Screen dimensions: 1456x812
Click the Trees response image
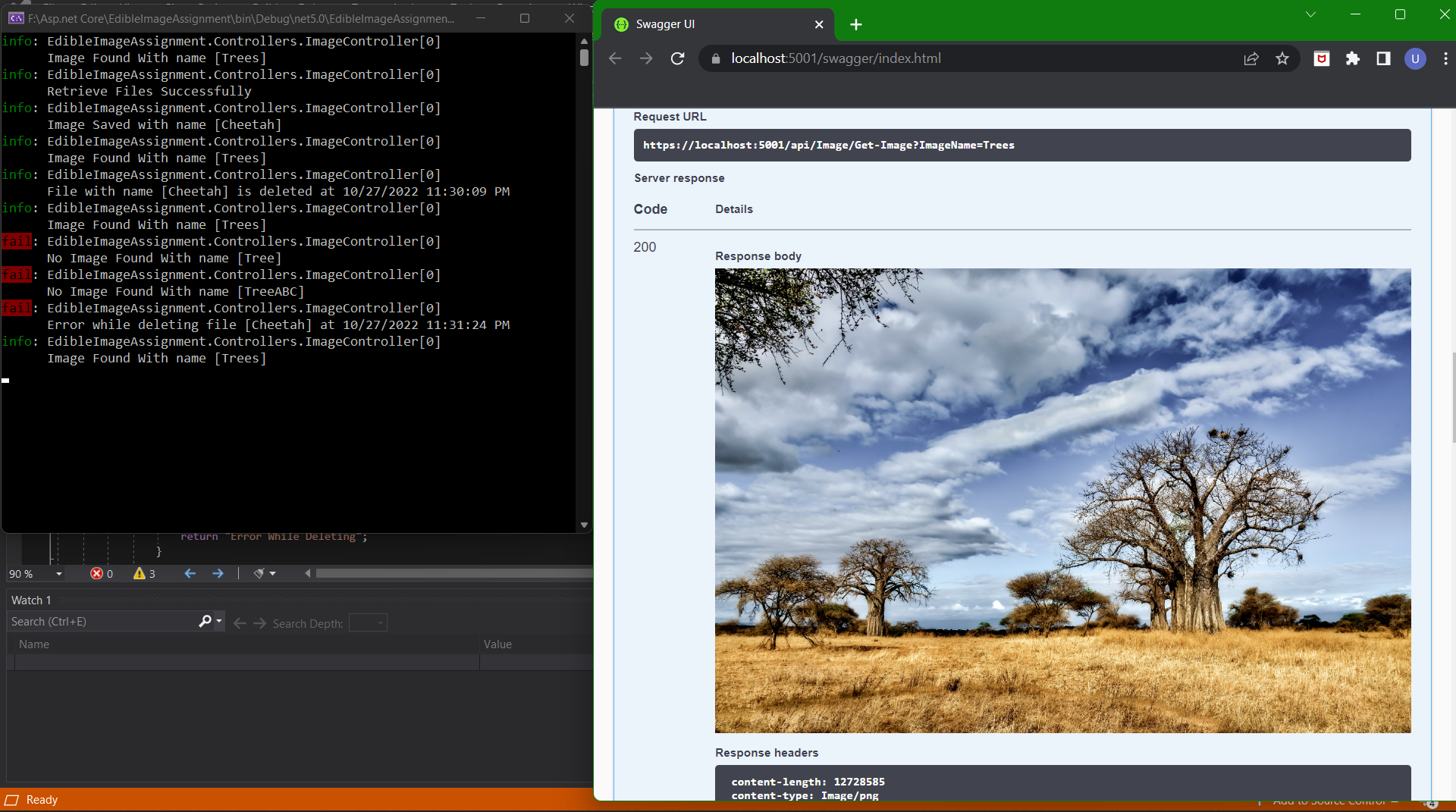tap(1062, 500)
